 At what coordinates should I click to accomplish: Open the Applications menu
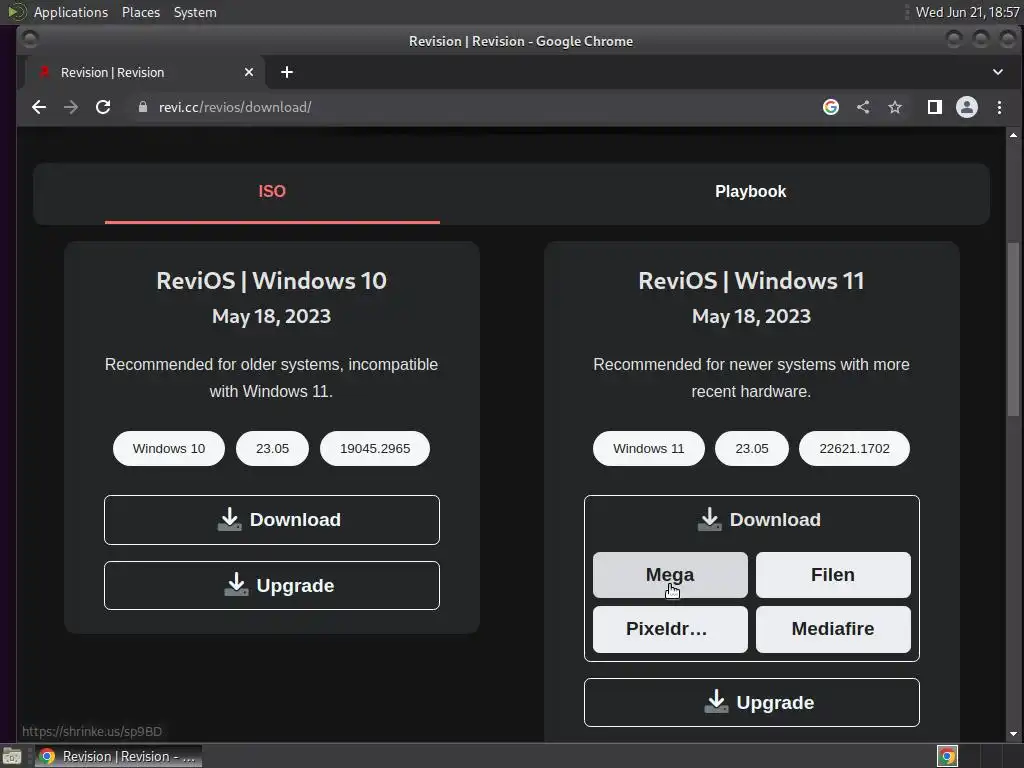[71, 12]
